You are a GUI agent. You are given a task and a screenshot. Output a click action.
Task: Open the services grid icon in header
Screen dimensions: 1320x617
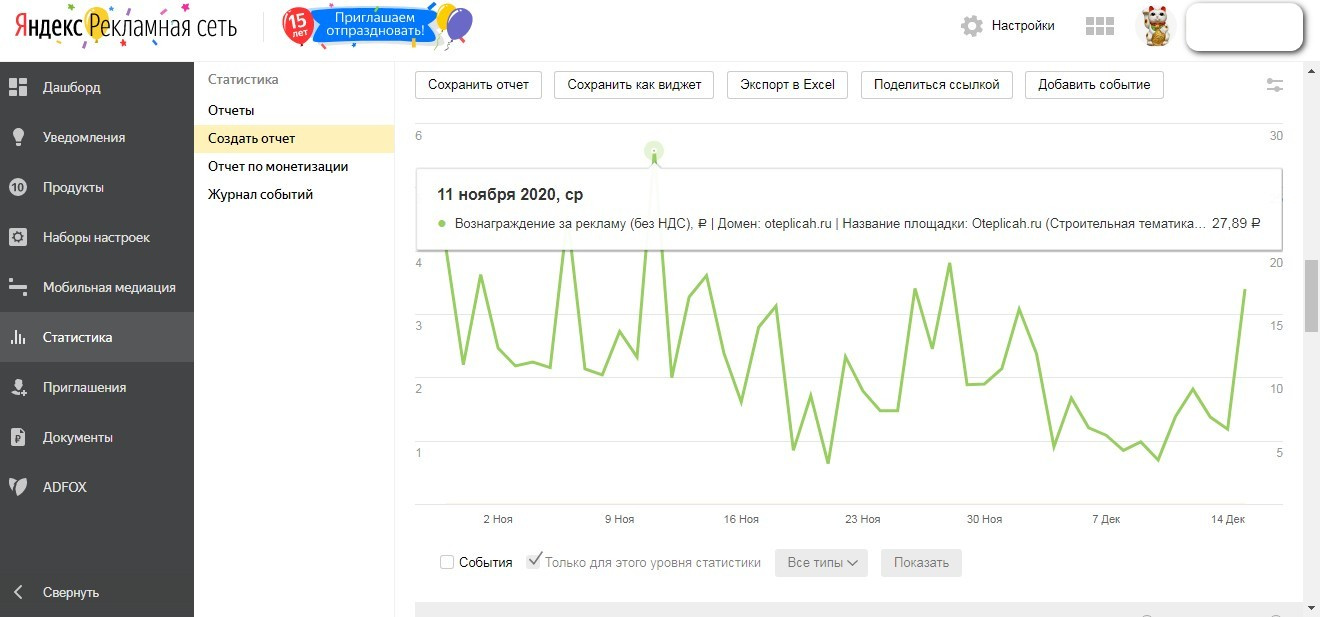point(1099,26)
